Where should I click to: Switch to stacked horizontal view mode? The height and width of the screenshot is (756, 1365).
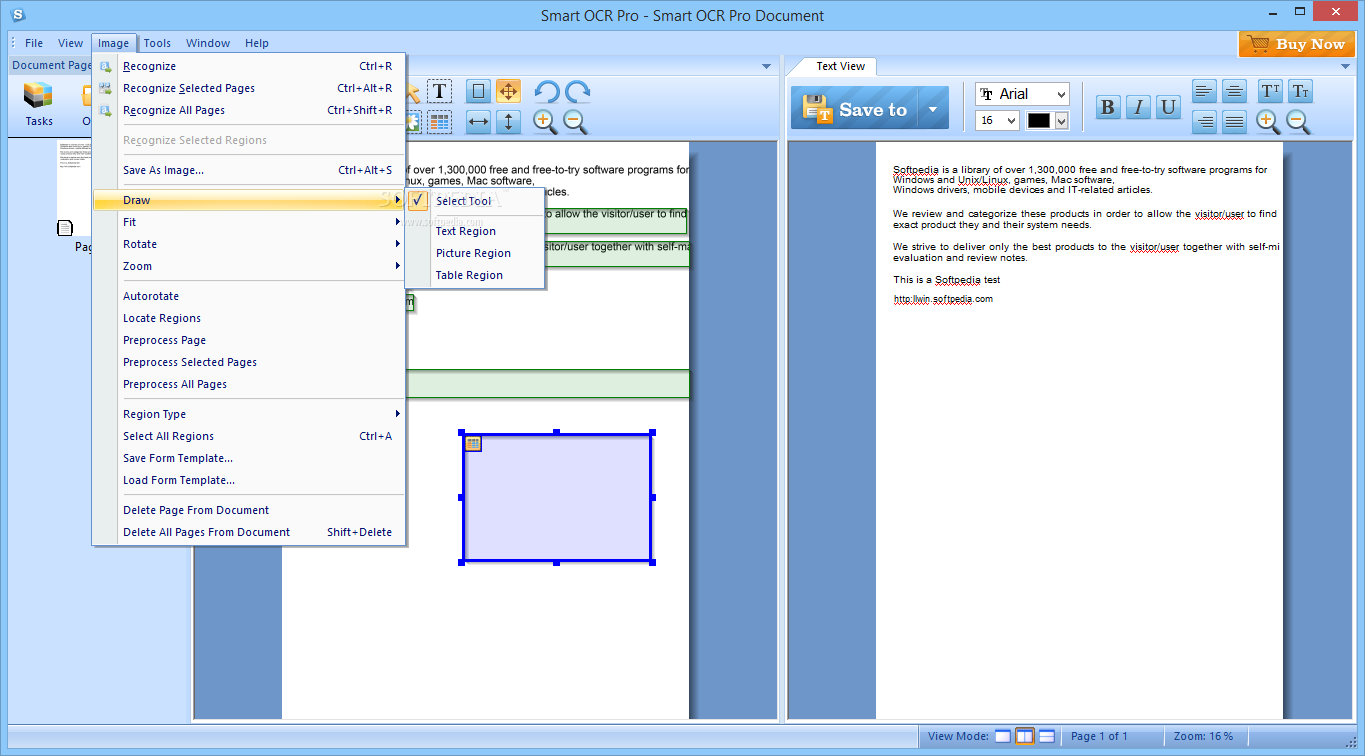tap(1047, 737)
